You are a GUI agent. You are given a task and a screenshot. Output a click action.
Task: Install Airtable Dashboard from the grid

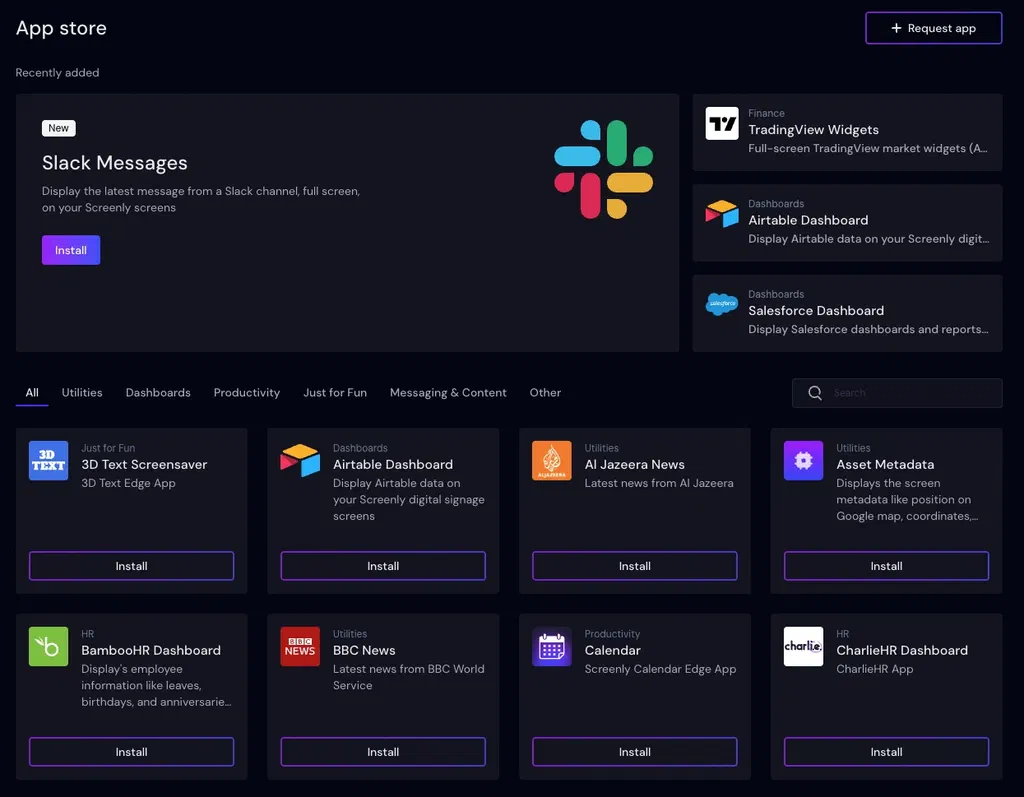tap(383, 566)
